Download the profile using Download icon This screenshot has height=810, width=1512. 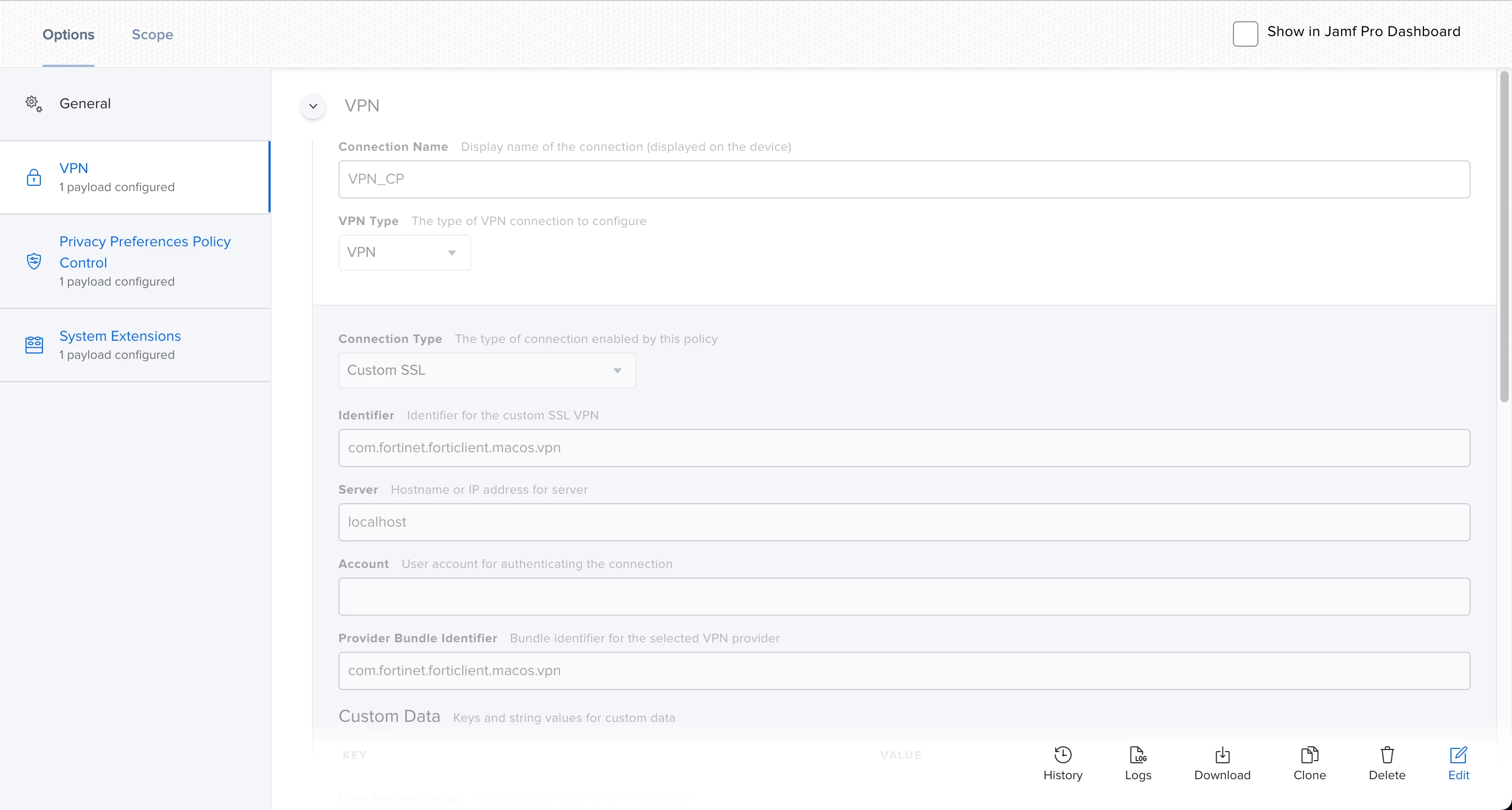coord(1223,755)
